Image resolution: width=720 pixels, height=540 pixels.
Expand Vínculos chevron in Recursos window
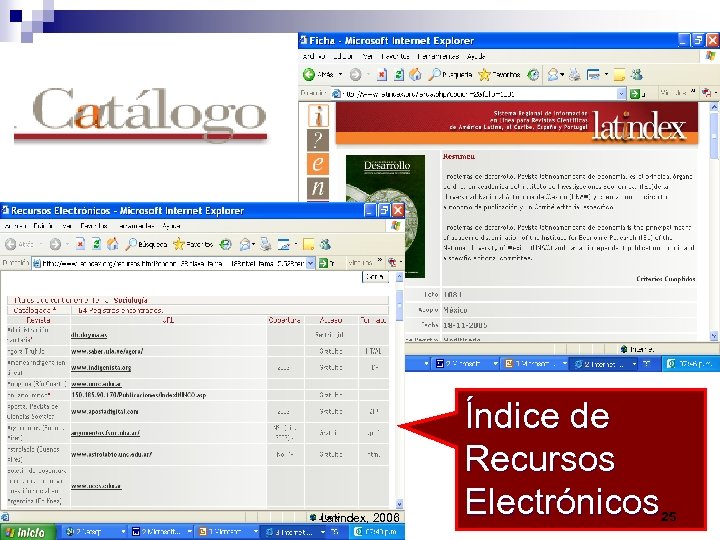pyautogui.click(x=380, y=261)
